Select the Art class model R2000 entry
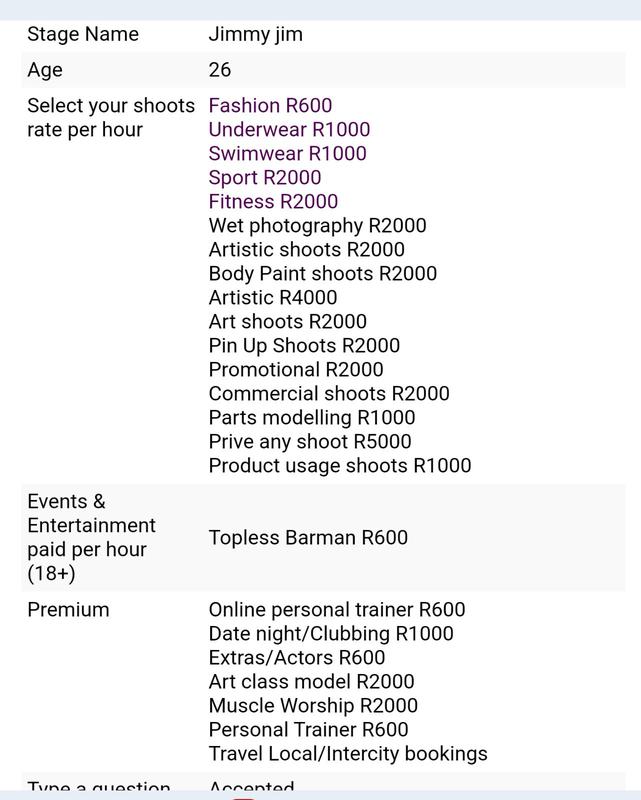The height and width of the screenshot is (800, 641). [x=310, y=682]
